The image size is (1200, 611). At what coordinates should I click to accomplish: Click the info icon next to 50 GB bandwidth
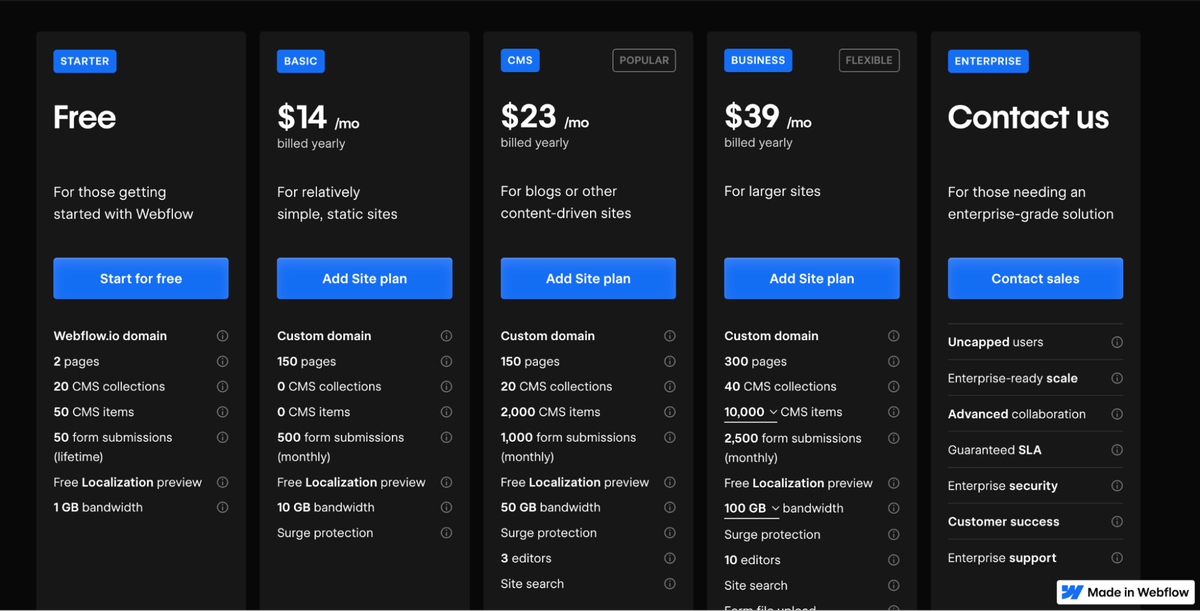tap(669, 507)
